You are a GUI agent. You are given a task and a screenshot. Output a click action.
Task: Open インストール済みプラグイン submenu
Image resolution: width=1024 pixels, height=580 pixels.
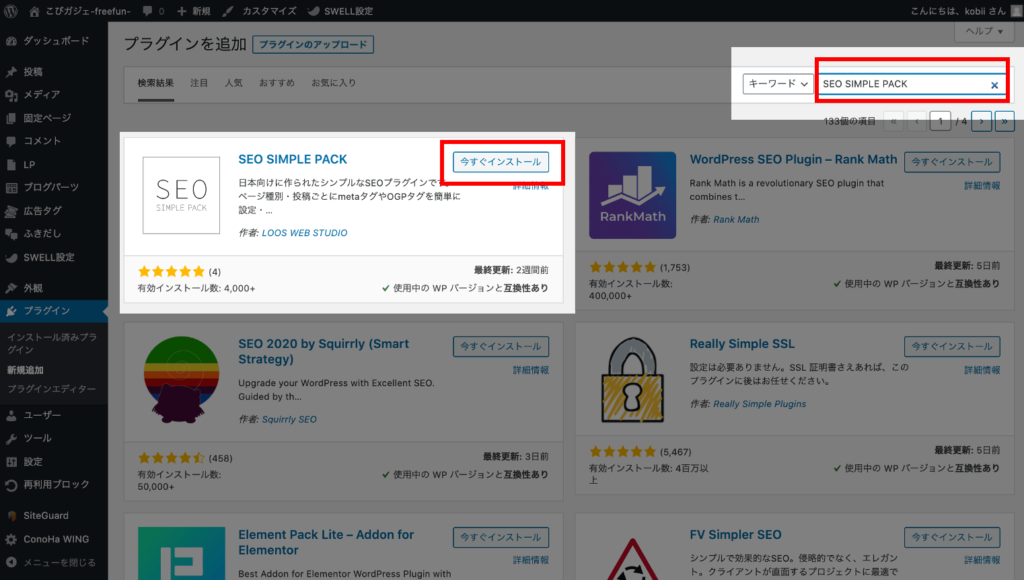52,344
